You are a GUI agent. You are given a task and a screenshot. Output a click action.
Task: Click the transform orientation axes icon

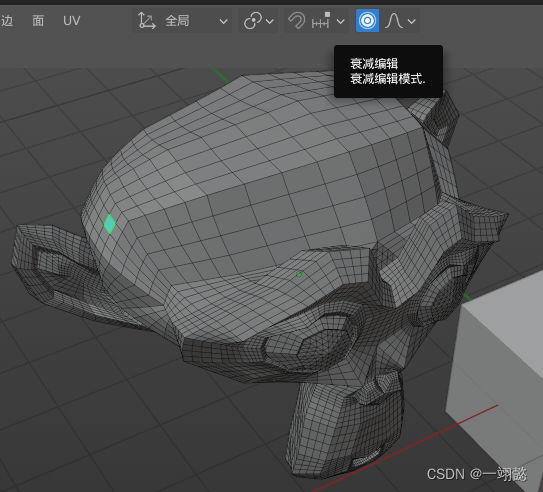point(146,21)
